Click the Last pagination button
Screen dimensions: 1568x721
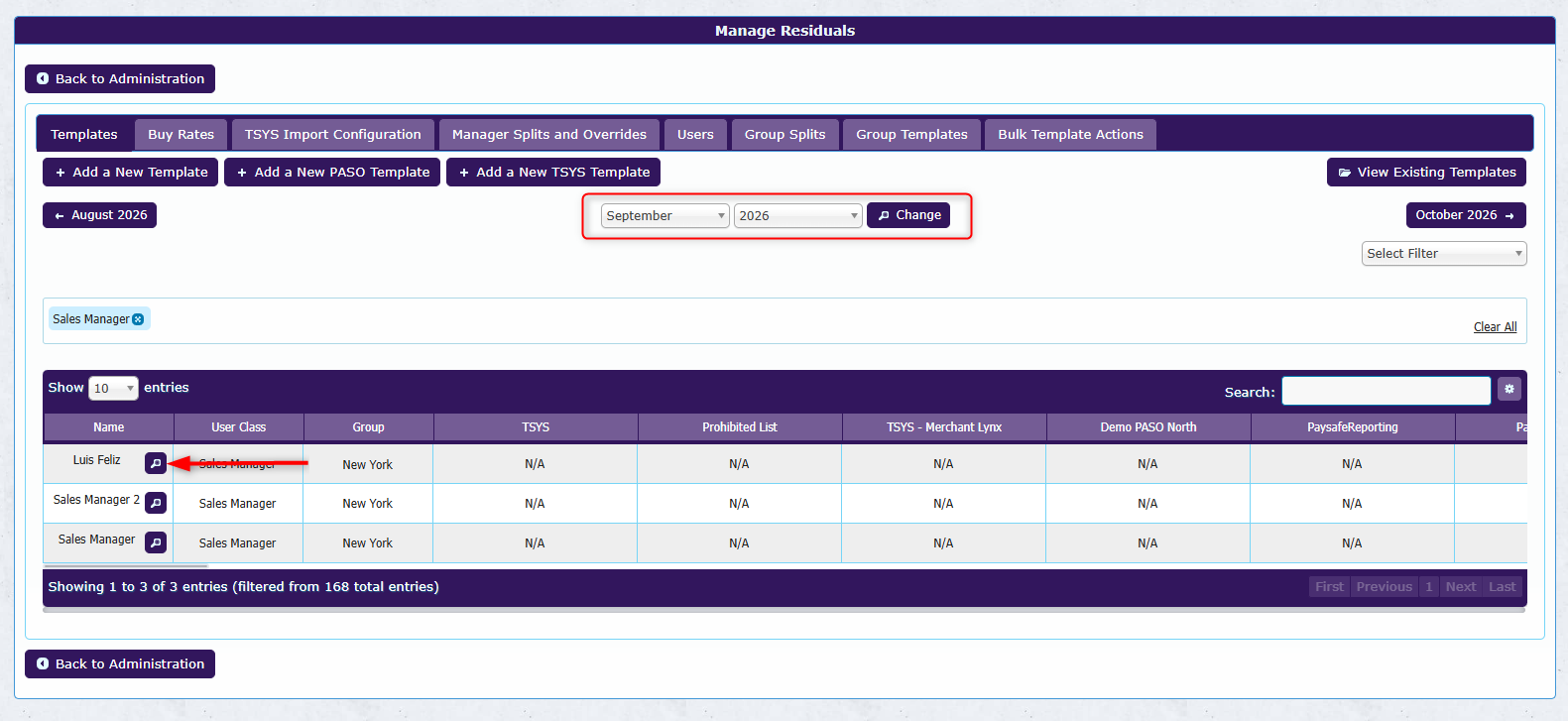point(1503,587)
